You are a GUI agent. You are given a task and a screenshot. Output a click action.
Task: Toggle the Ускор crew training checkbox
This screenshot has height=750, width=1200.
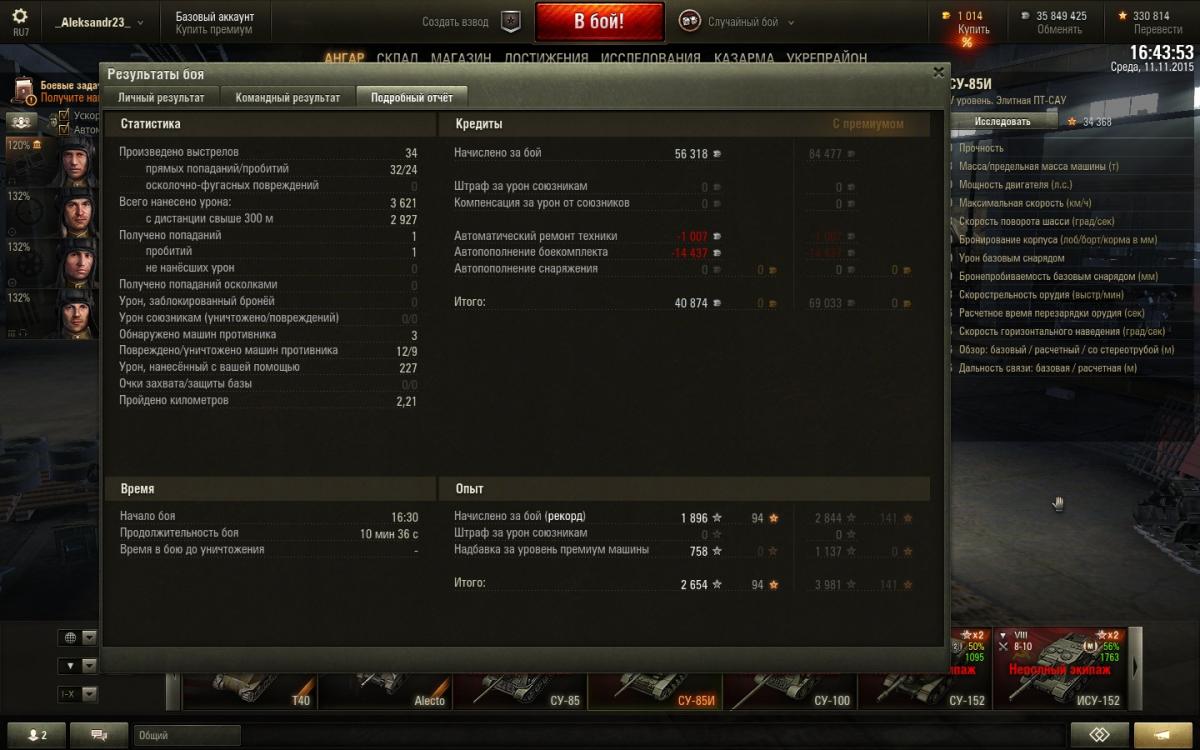[x=64, y=116]
